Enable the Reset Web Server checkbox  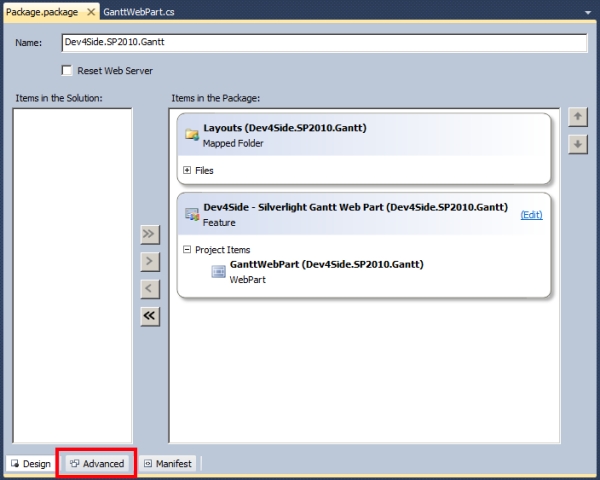pyautogui.click(x=67, y=70)
